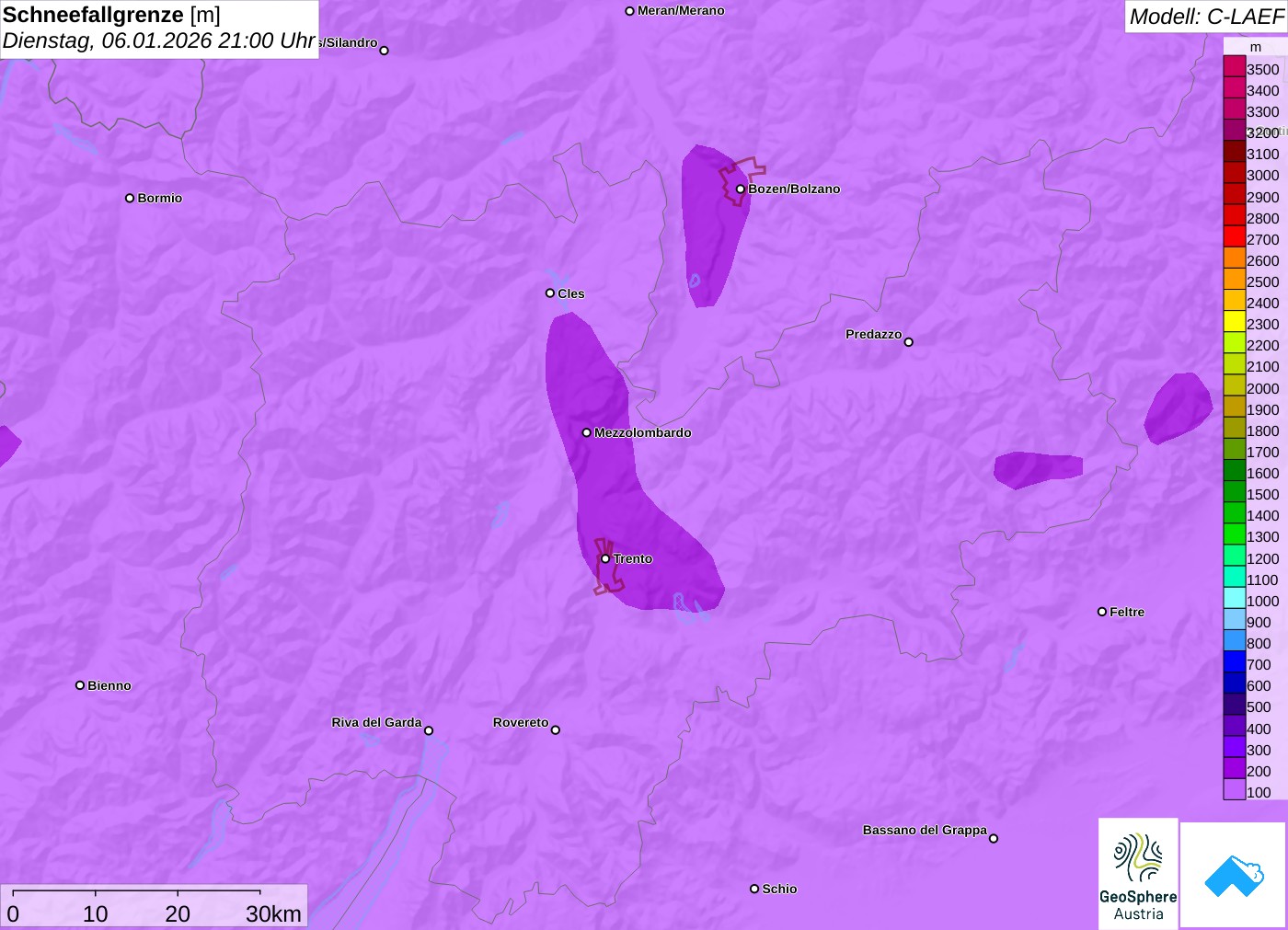Select the Trento city marker dot
Viewport: 1288px width, 930px height.
coord(605,558)
